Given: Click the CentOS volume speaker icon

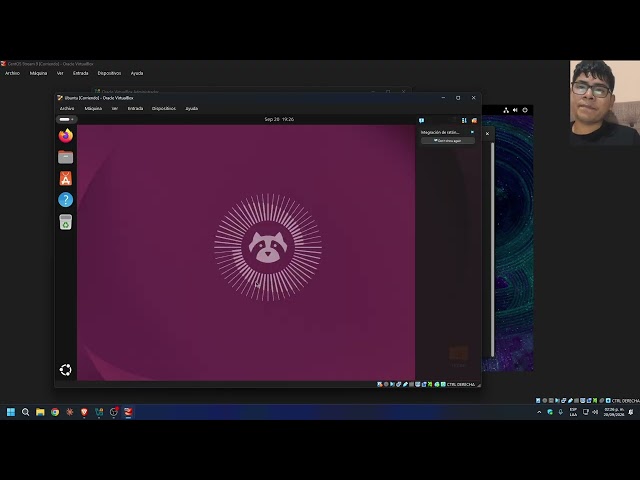Looking at the screenshot, I should coord(515,110).
